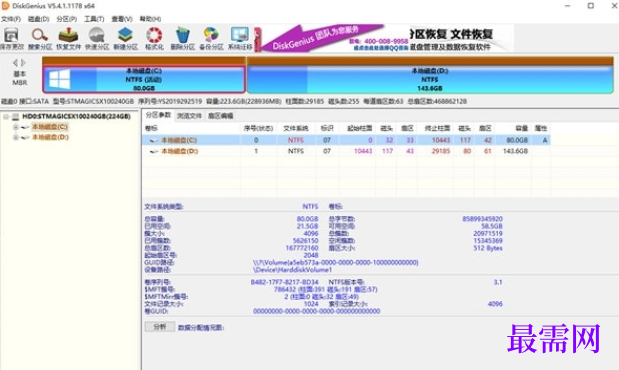Switch to the 浏览文件 tab

point(189,116)
